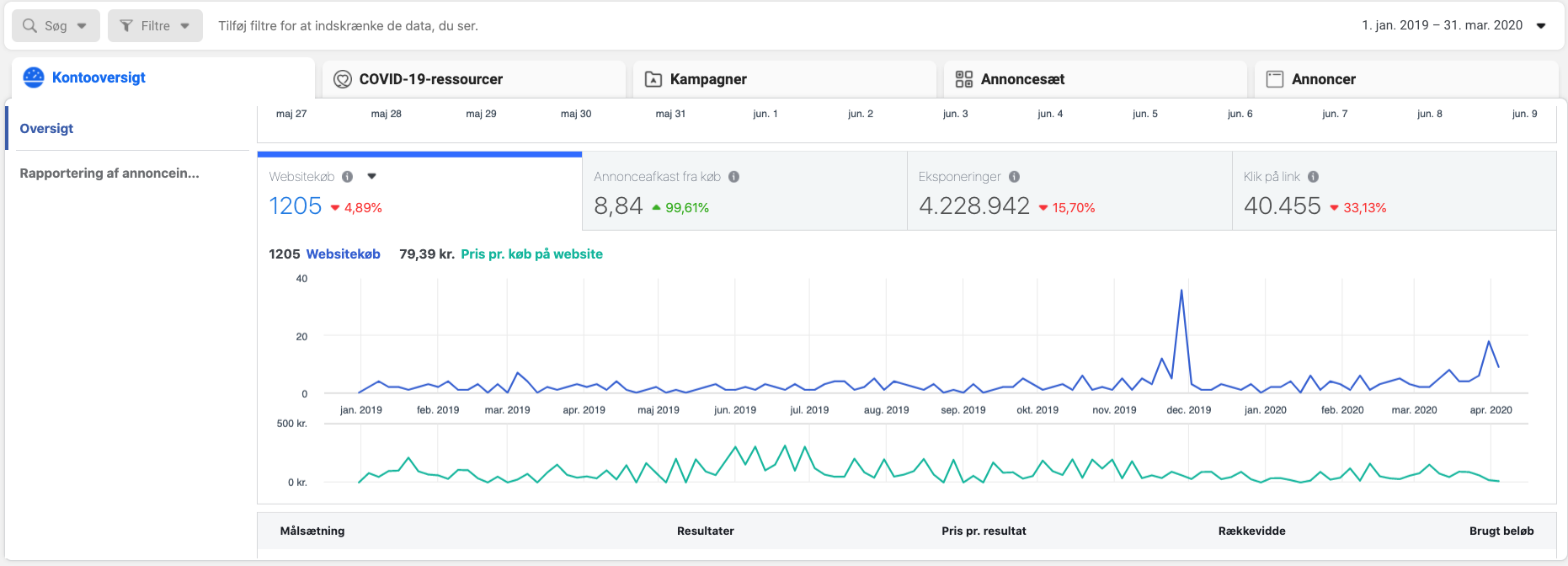Select Oversigt in the left sidebar
This screenshot has height=566, width=1568.
pyautogui.click(x=47, y=129)
